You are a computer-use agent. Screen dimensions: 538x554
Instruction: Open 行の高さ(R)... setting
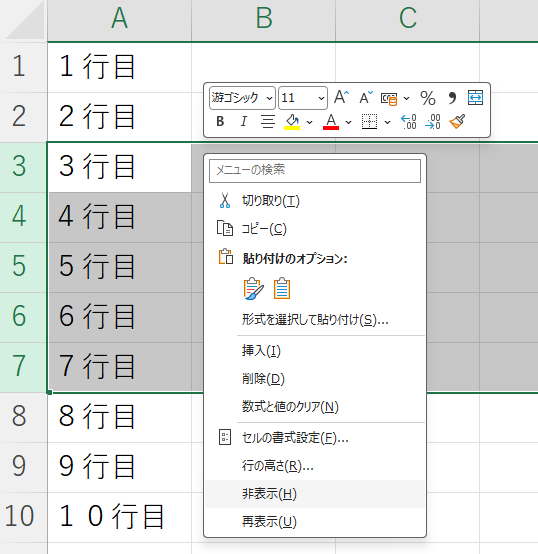[x=315, y=466]
